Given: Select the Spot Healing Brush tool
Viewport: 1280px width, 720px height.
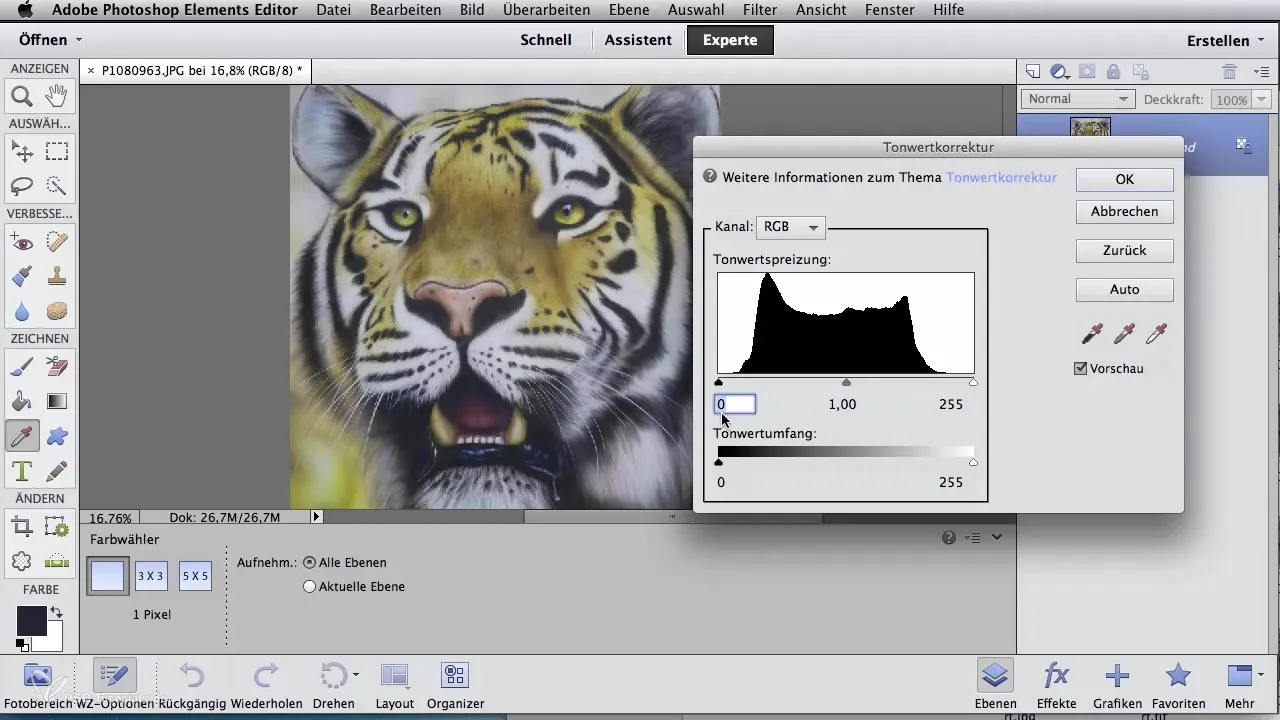Looking at the screenshot, I should [57, 241].
